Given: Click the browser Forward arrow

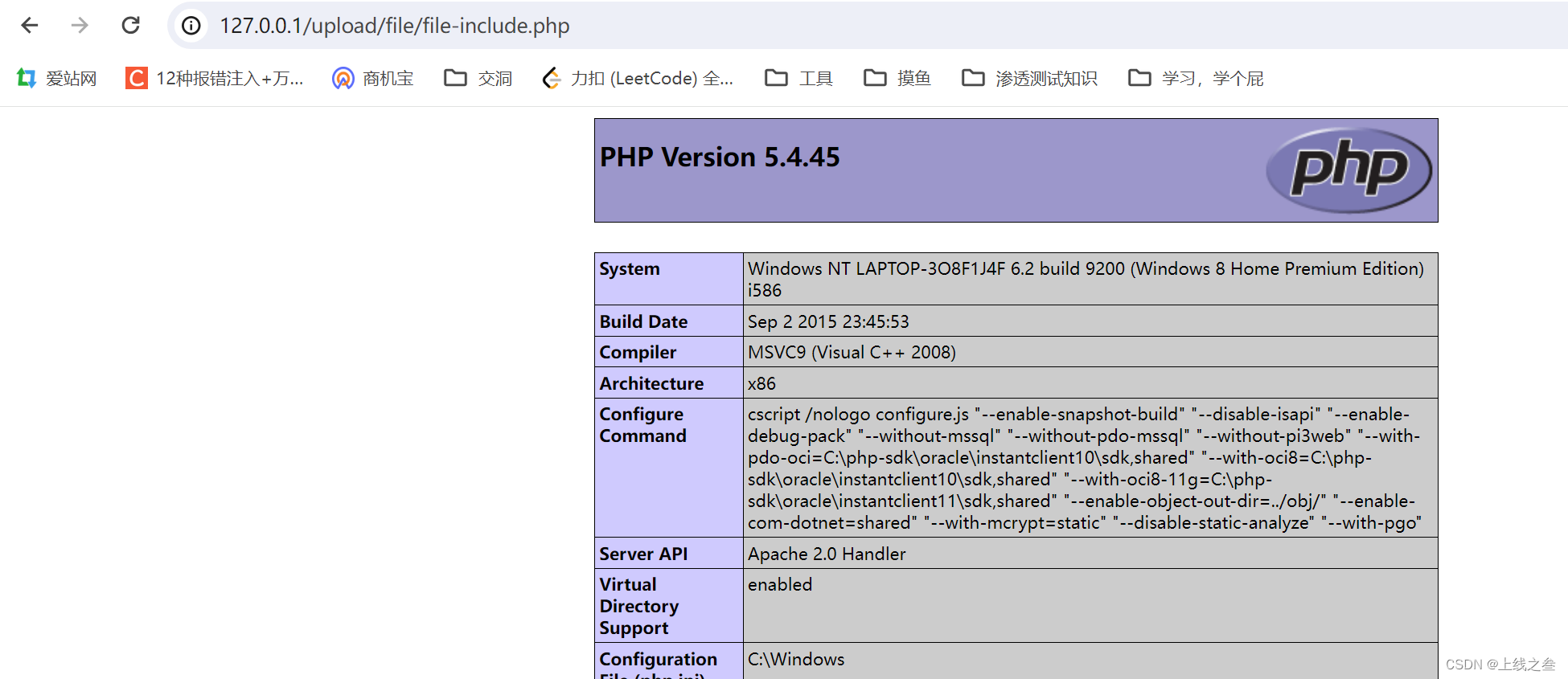Looking at the screenshot, I should click(x=80, y=26).
